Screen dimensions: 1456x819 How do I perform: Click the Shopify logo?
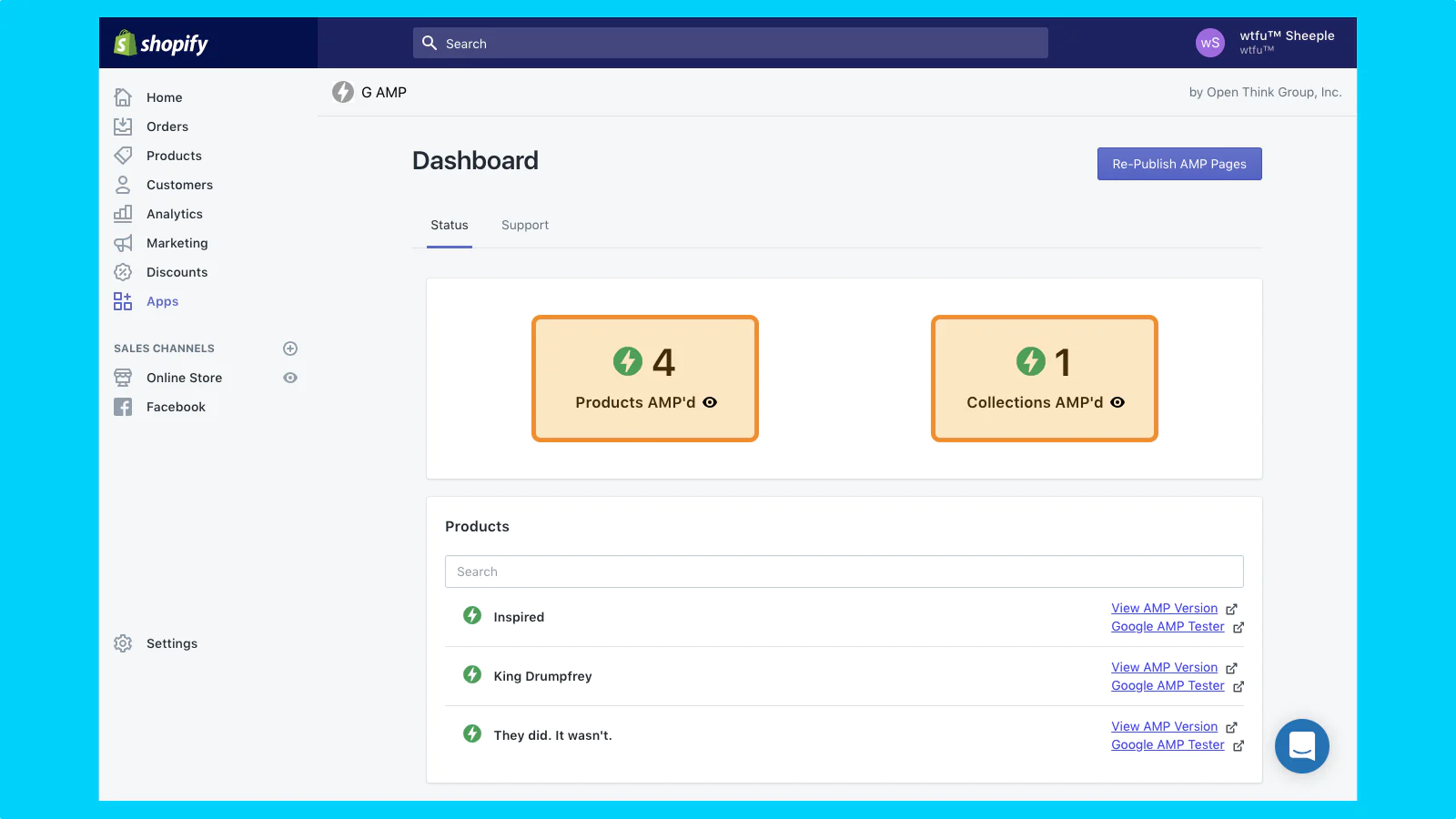161,43
